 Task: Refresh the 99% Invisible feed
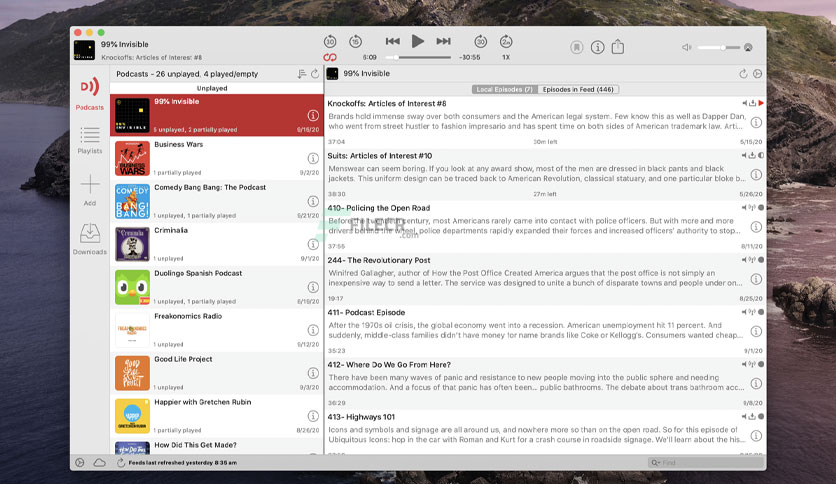[743, 74]
